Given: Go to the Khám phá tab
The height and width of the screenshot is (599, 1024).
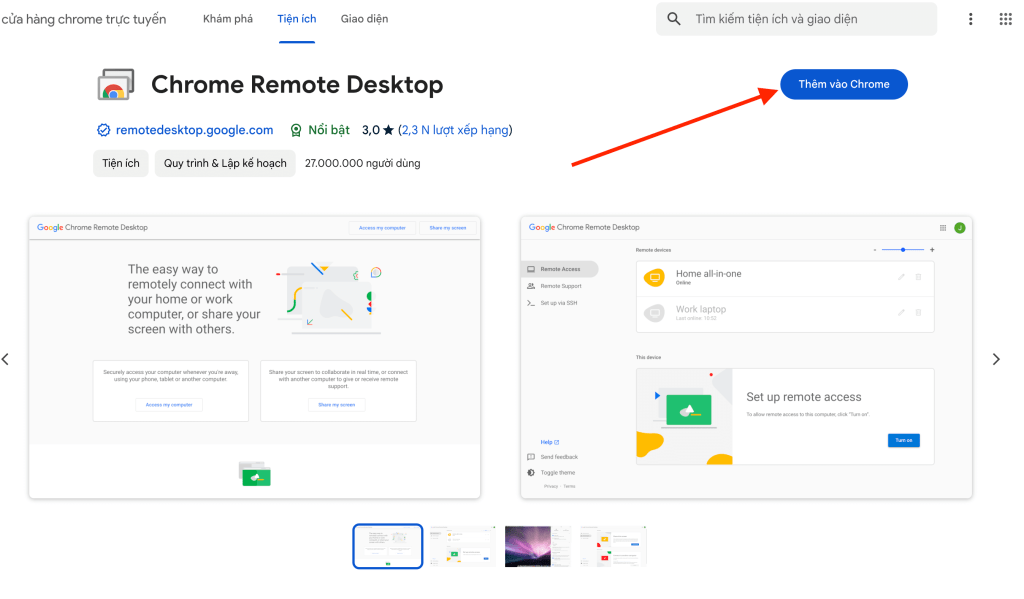Looking at the screenshot, I should coord(228,19).
